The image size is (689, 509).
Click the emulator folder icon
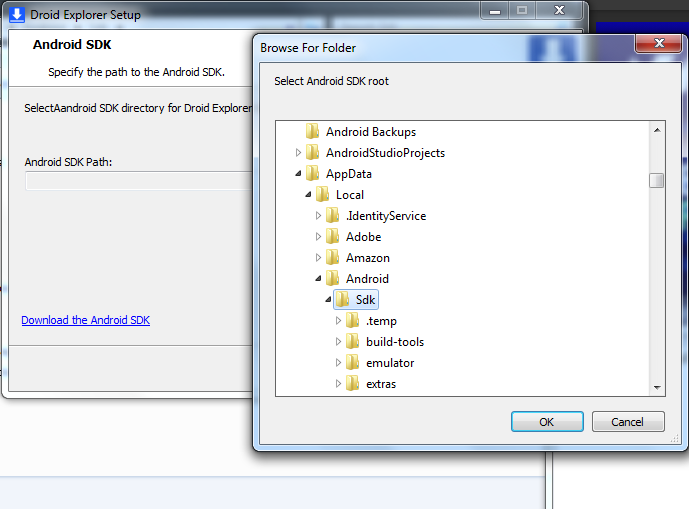pos(353,363)
